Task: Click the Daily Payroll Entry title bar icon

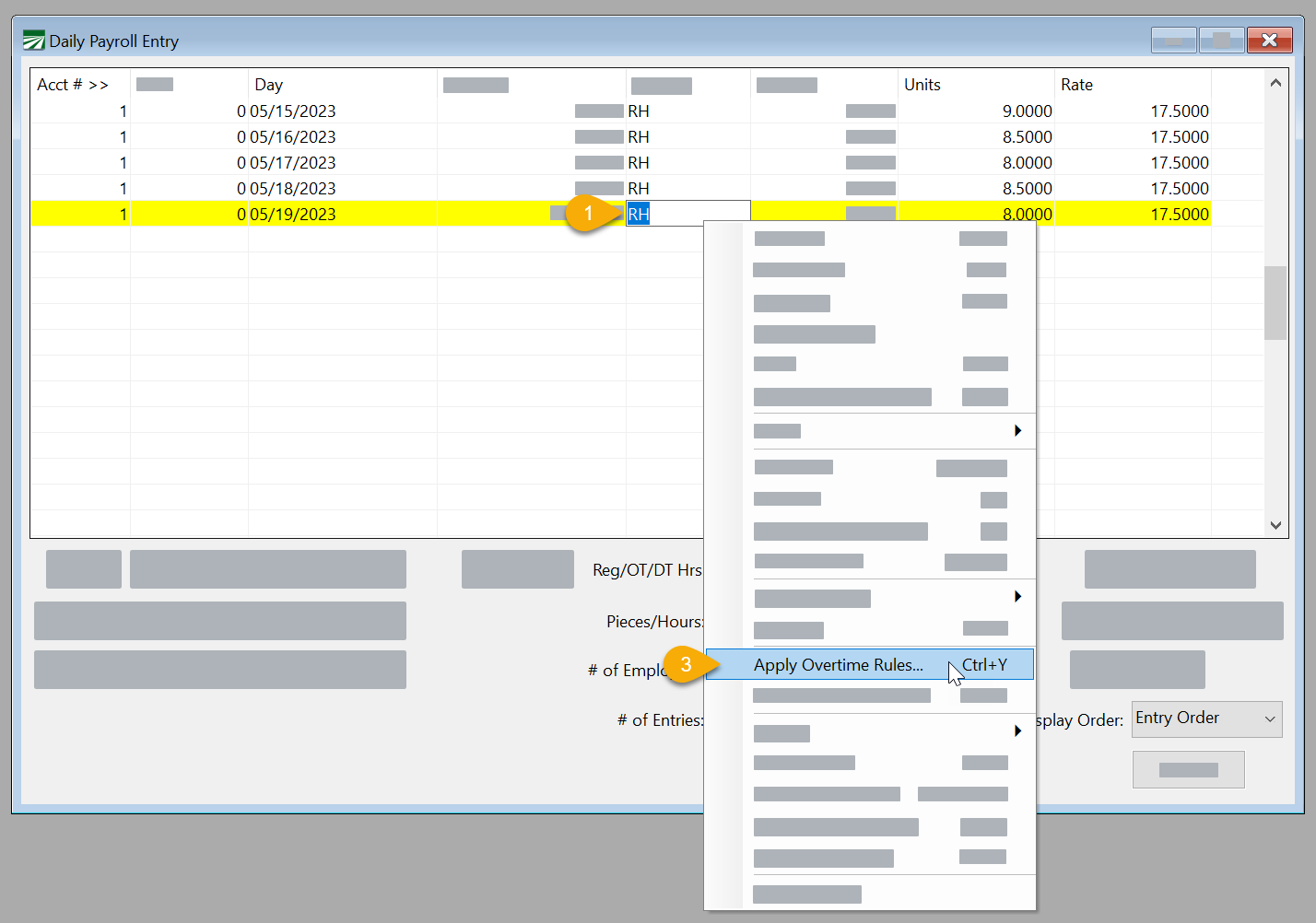Action: 34,41
